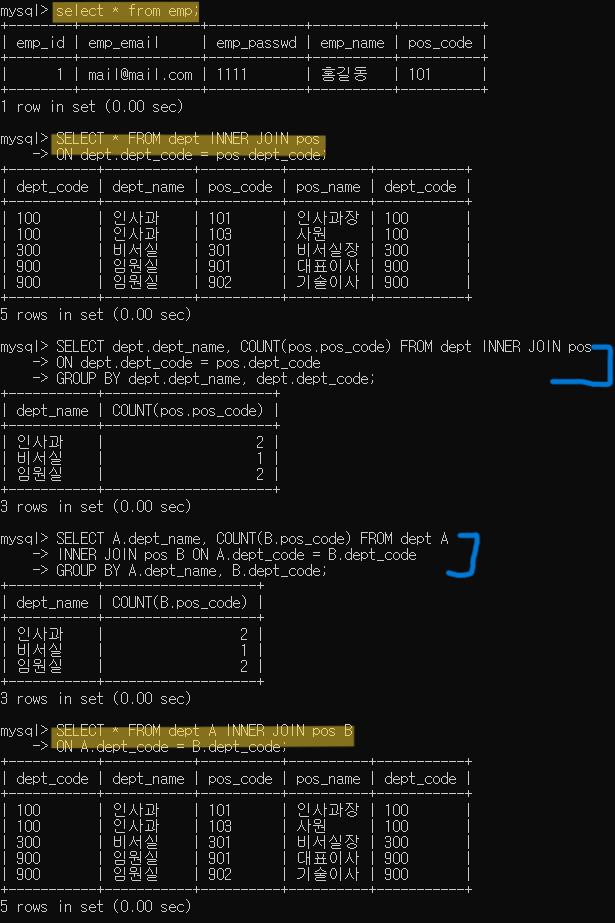Click 임원실 count 2 under COUNT(B.pos_code)
Viewport: 615px width, 923px height.
tap(244, 666)
